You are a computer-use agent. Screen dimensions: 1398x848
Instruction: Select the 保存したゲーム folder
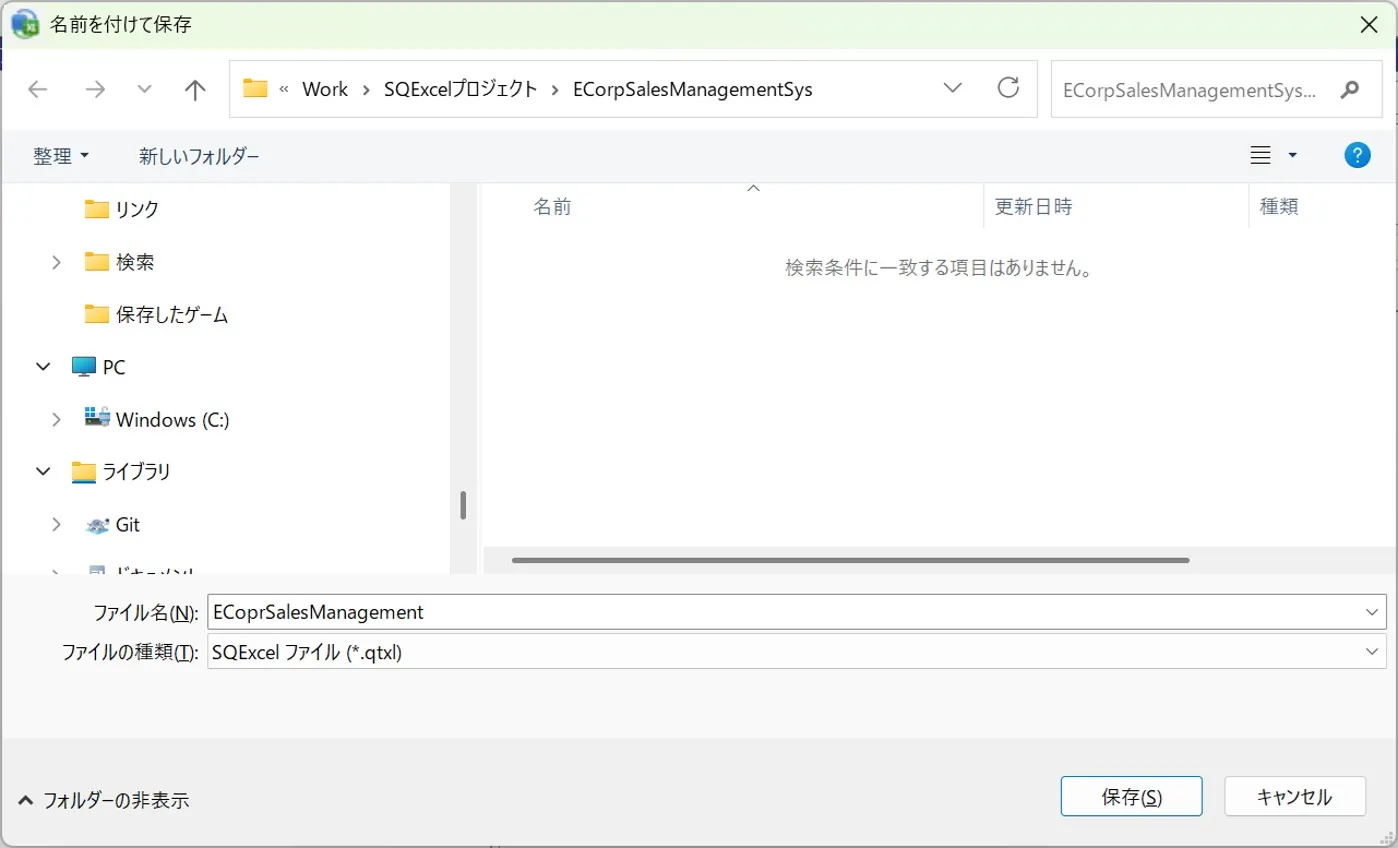[156, 315]
